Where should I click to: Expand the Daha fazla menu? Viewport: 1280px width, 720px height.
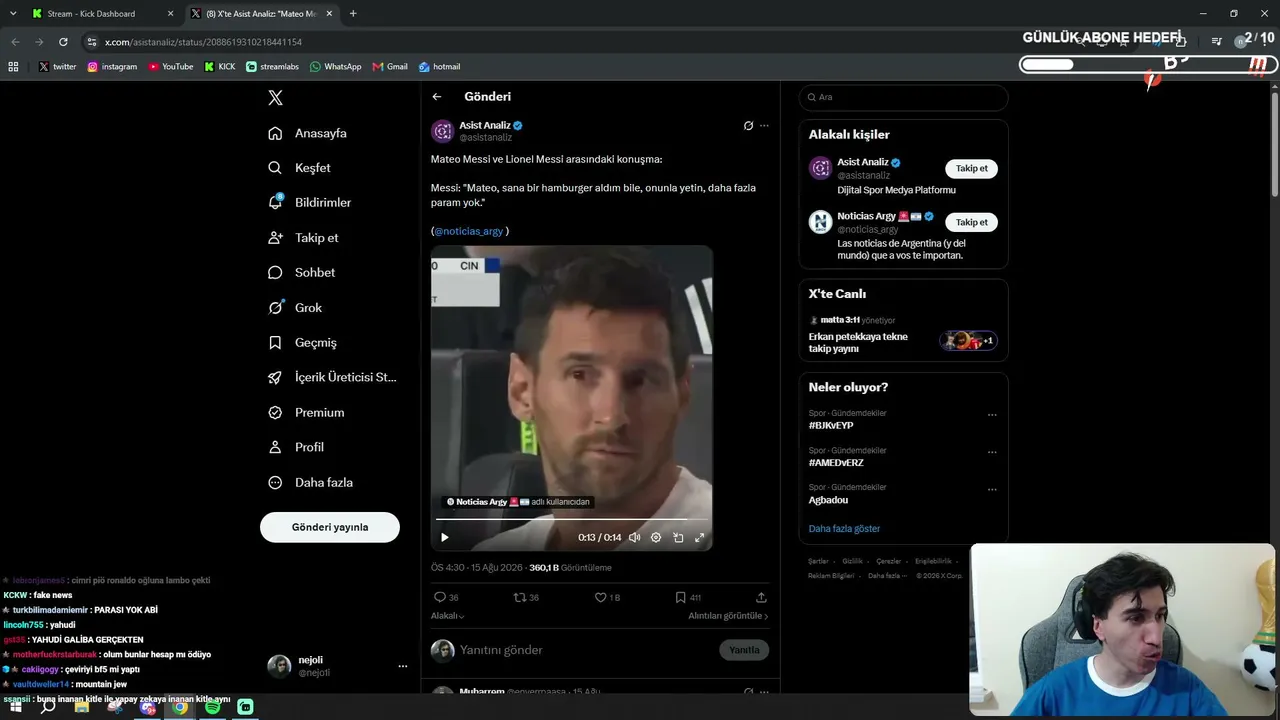(310, 482)
